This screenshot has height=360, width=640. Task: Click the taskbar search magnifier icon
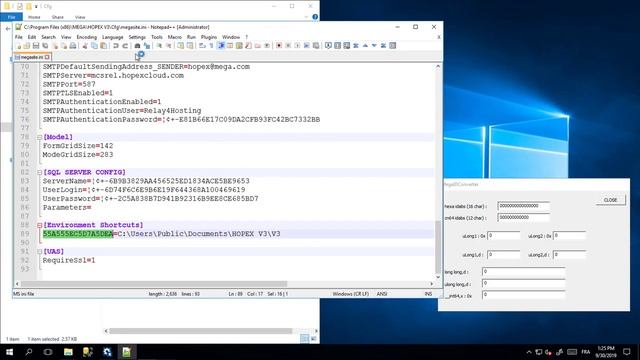(29, 352)
